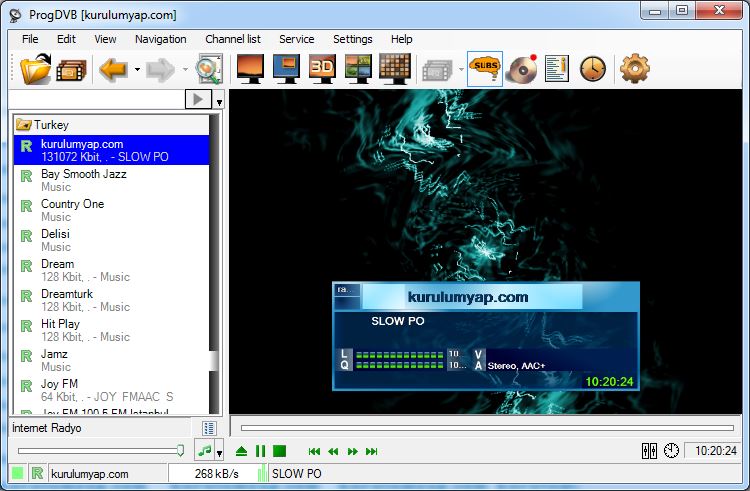Select the kurulumyap.com radio channel
This screenshot has width=750, height=491.
pos(111,150)
